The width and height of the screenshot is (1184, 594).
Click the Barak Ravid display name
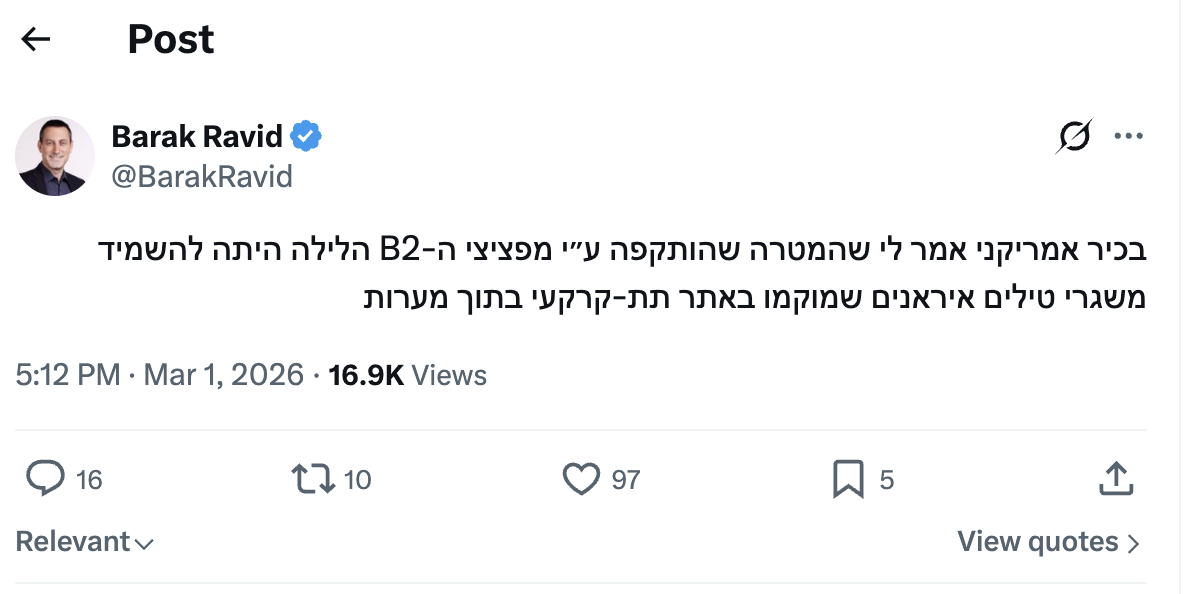tap(197, 136)
